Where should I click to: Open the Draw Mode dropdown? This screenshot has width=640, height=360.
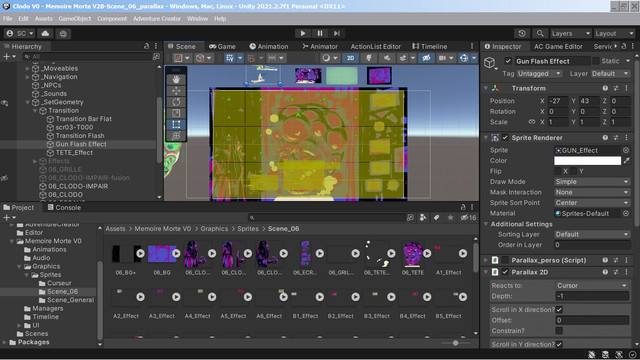click(592, 182)
